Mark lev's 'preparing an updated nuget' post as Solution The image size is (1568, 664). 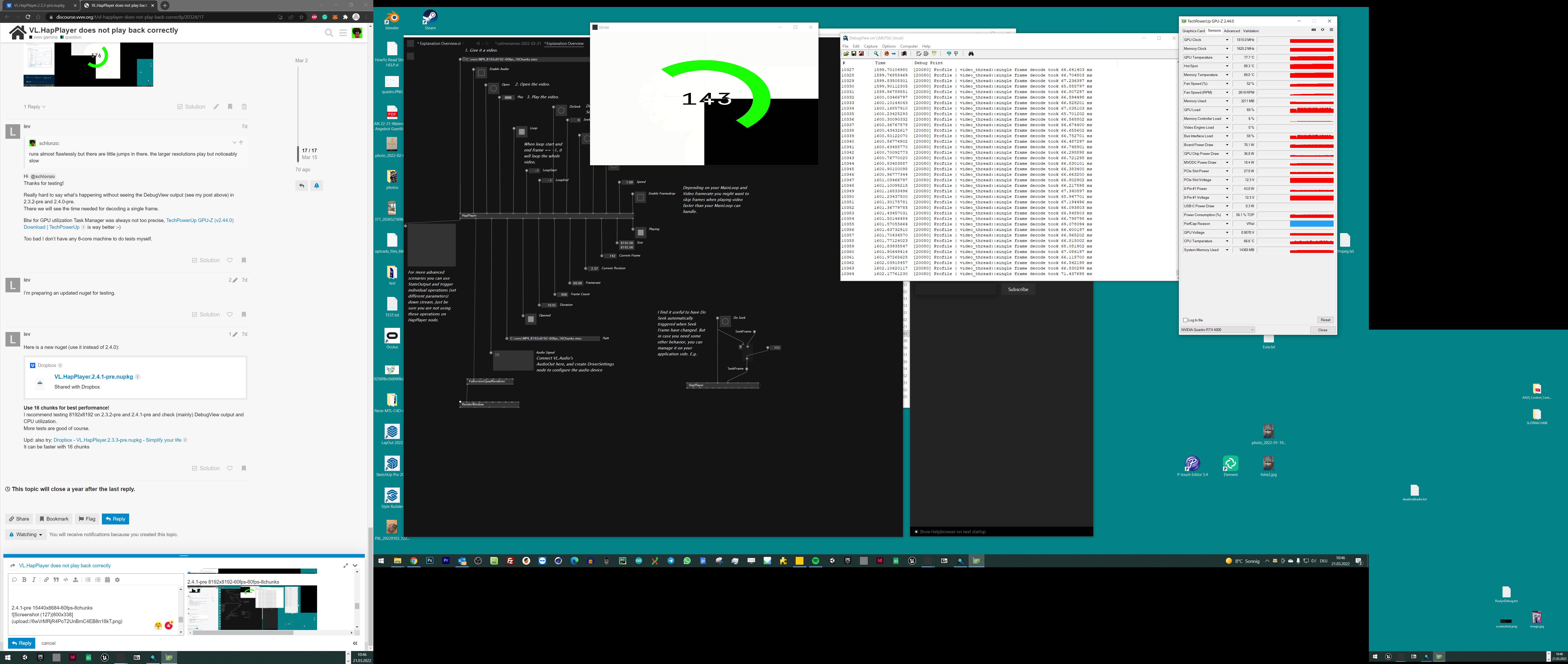206,314
